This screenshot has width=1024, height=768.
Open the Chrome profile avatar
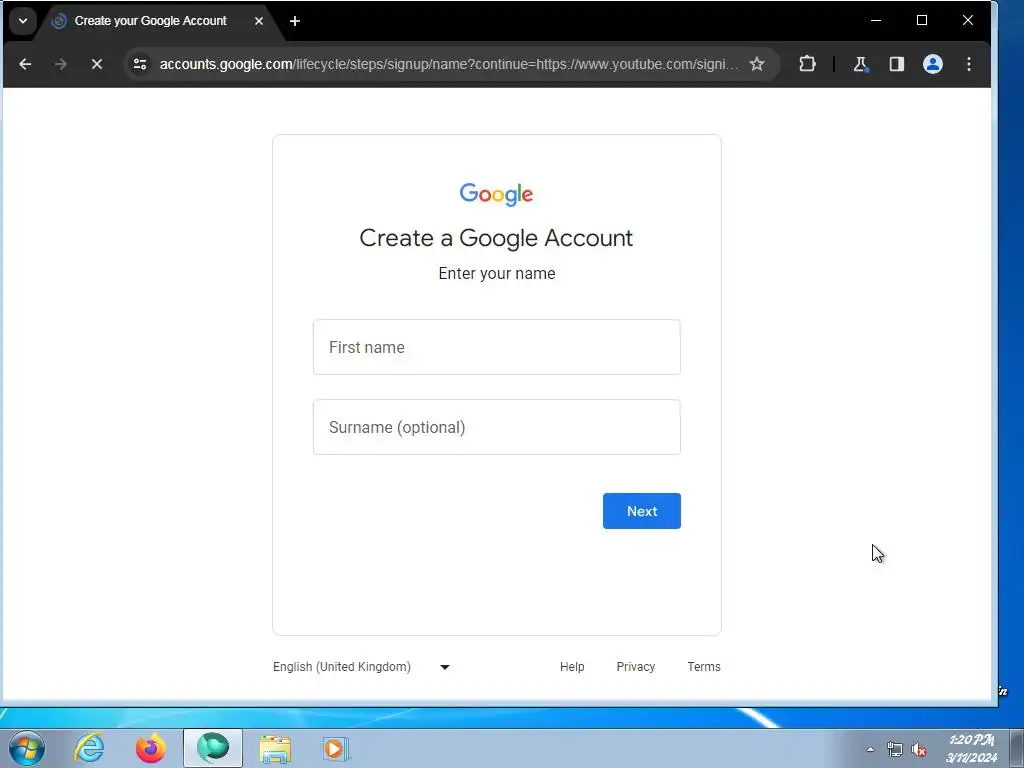[x=933, y=64]
